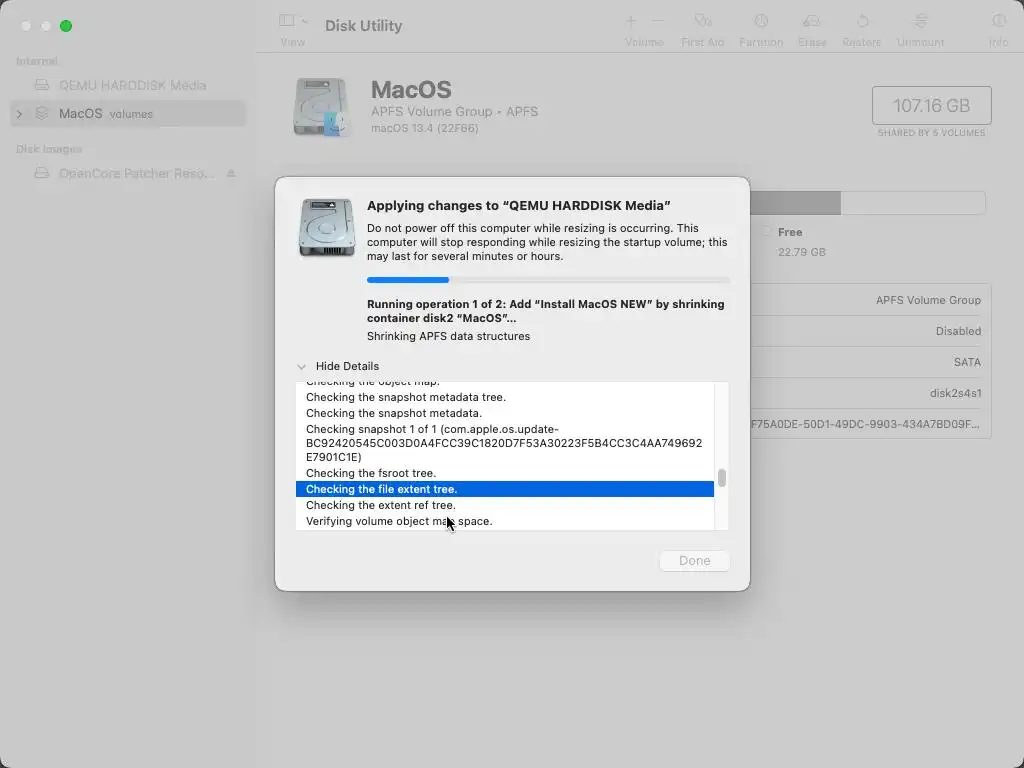
Task: Click the disk usage bar
Action: coord(867,203)
